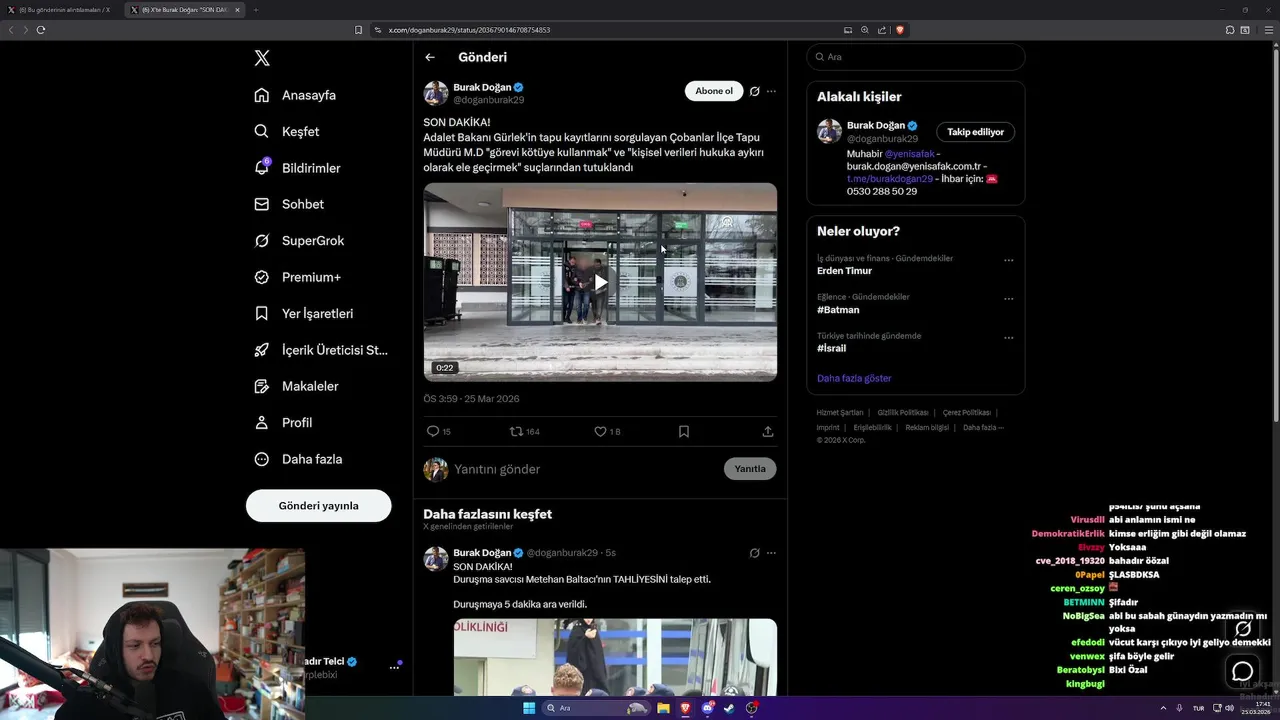Open Çerez Politikası footer link
Screen dimensions: 1280x720
coord(966,413)
